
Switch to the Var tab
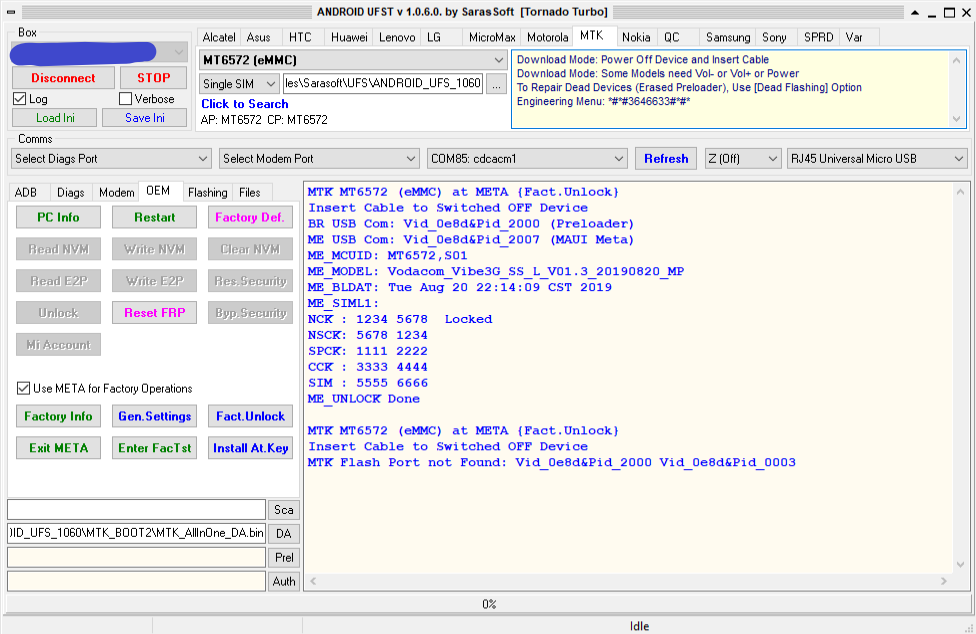click(854, 37)
